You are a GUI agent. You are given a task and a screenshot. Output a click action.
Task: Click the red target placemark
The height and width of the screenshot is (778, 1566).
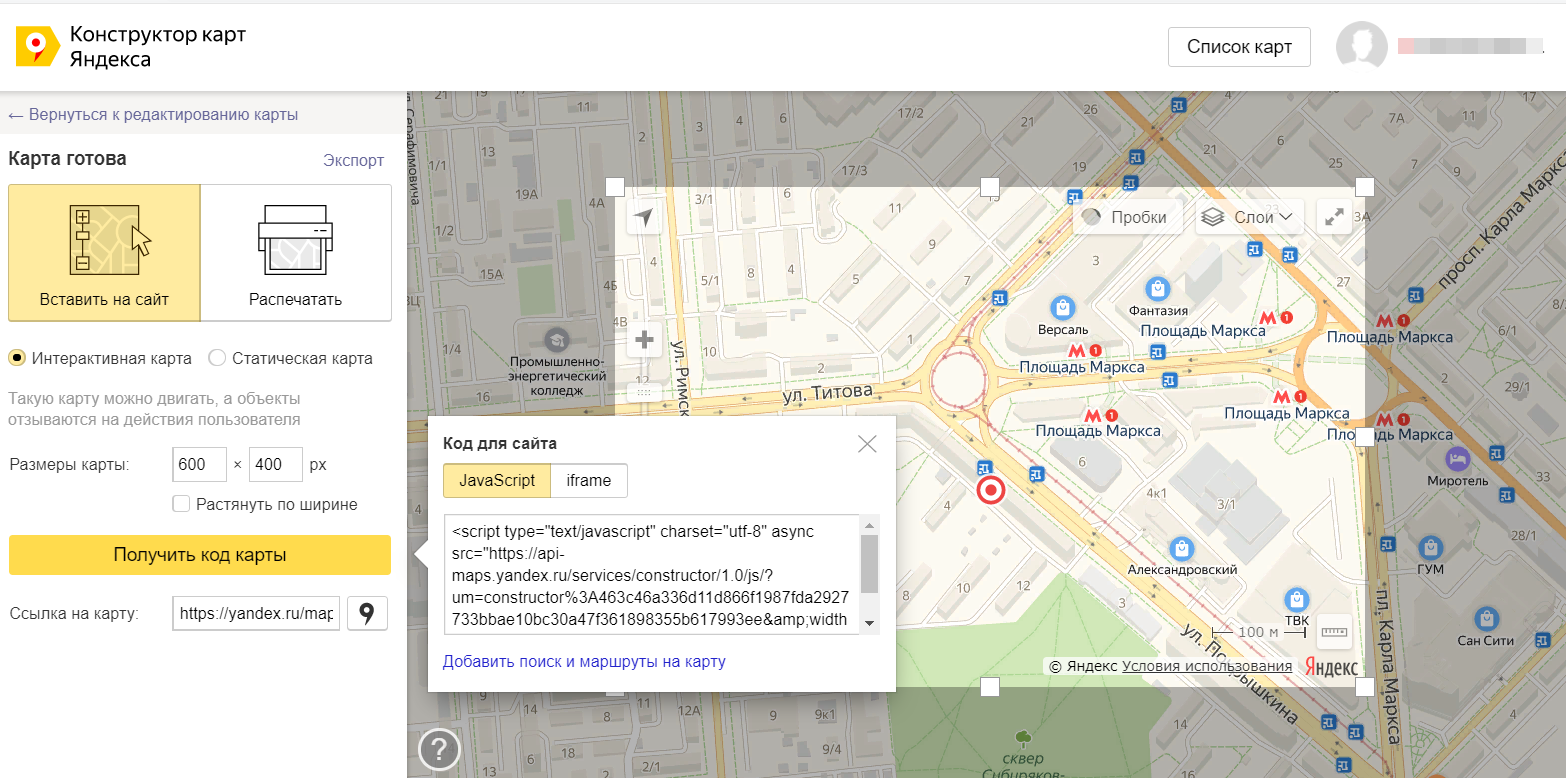pyautogui.click(x=991, y=490)
